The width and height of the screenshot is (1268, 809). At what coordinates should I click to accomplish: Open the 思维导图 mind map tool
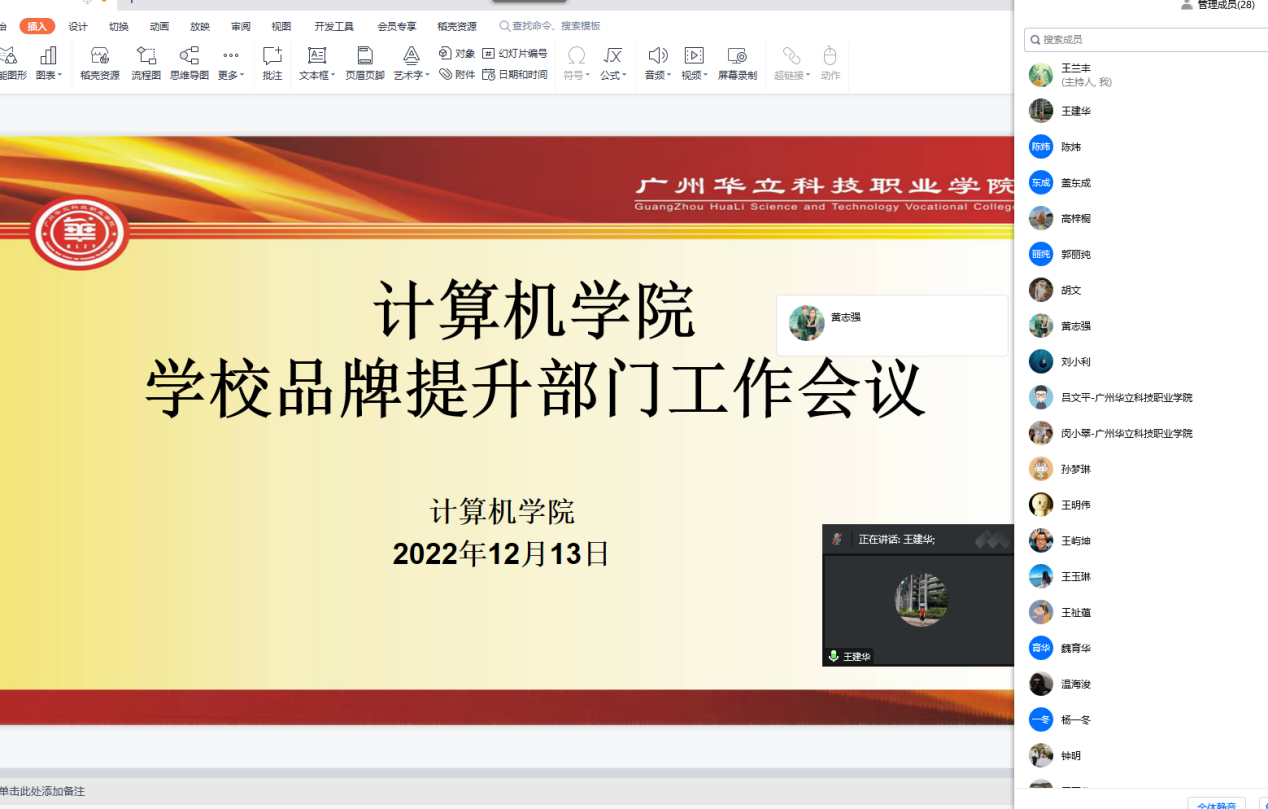(189, 62)
